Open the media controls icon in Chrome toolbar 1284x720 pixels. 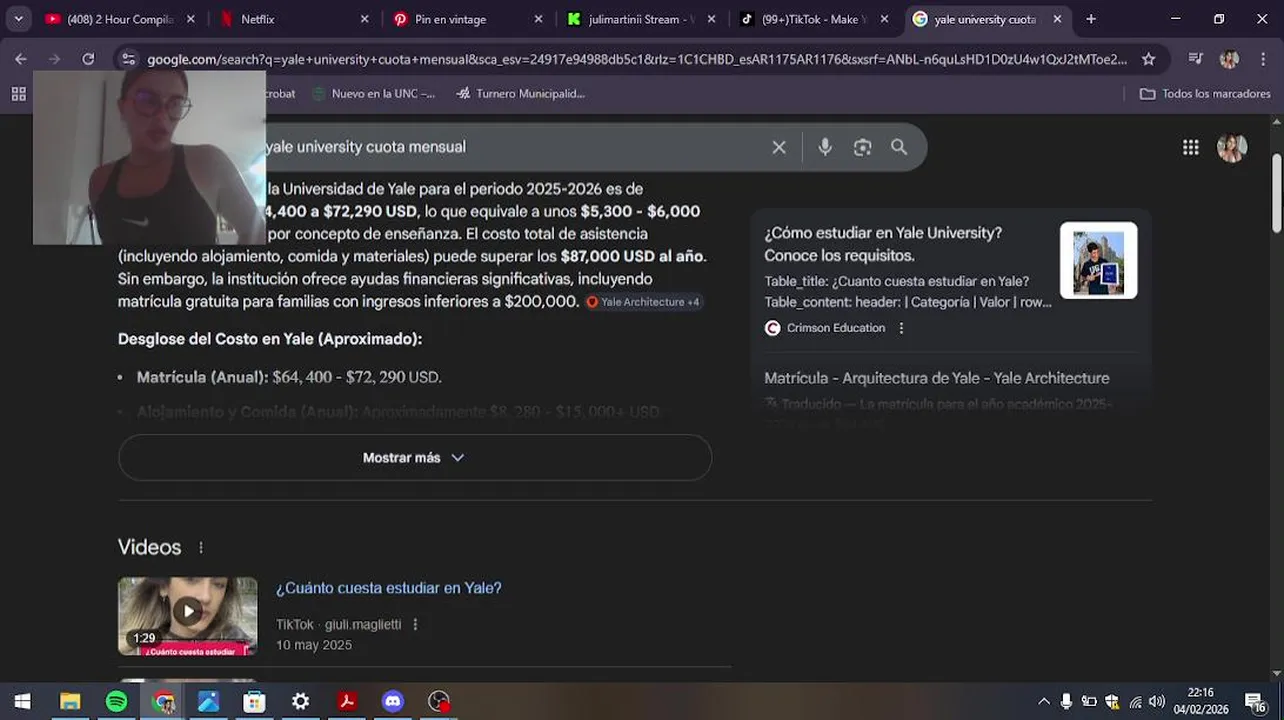pos(1196,59)
